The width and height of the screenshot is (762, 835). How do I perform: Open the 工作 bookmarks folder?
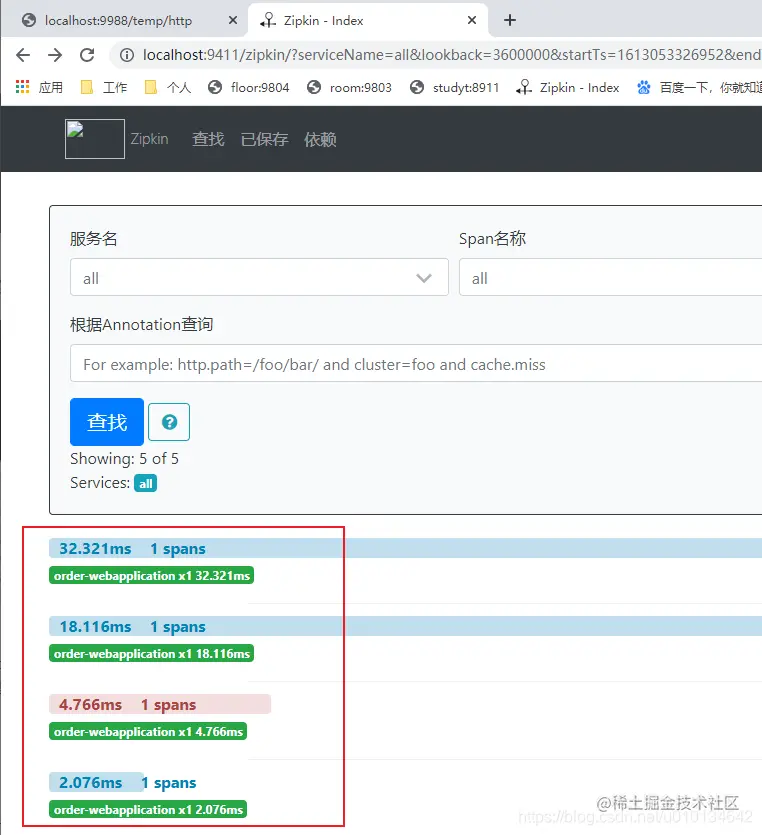pyautogui.click(x=104, y=87)
